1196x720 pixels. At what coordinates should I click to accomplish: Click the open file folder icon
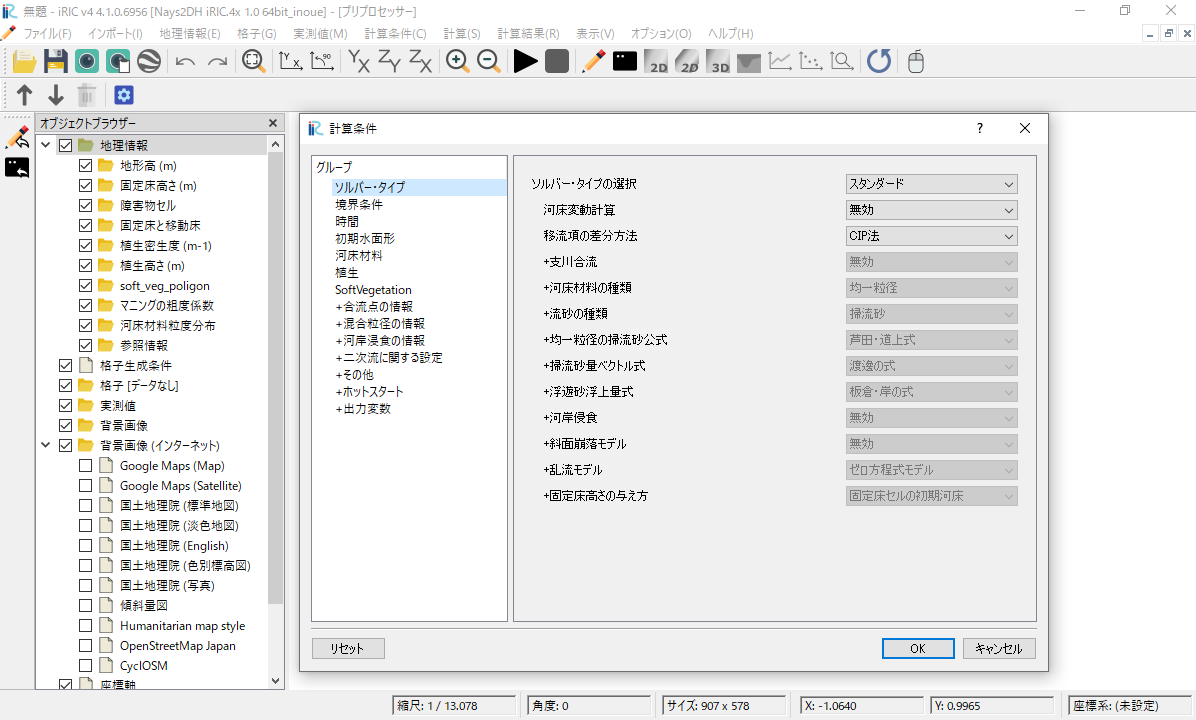(x=24, y=61)
